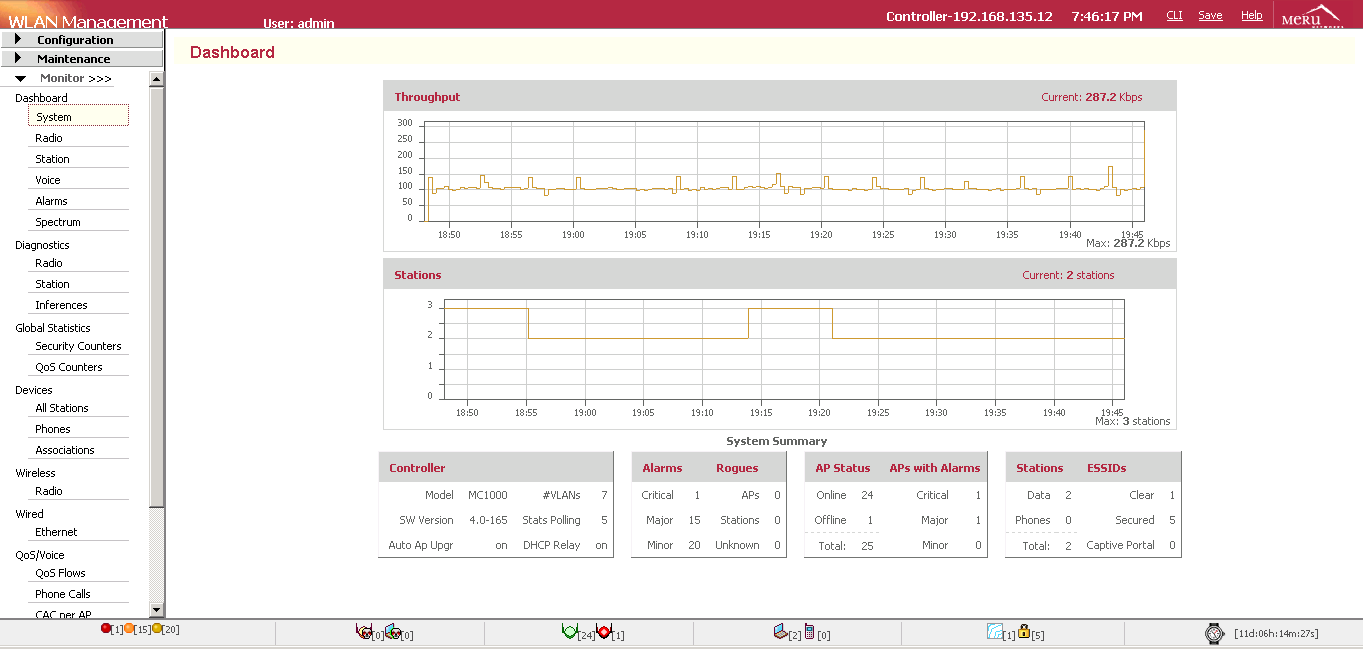Viewport: 1364px width, 650px height.
Task: Click the Meru Networks logo
Action: pos(1310,15)
